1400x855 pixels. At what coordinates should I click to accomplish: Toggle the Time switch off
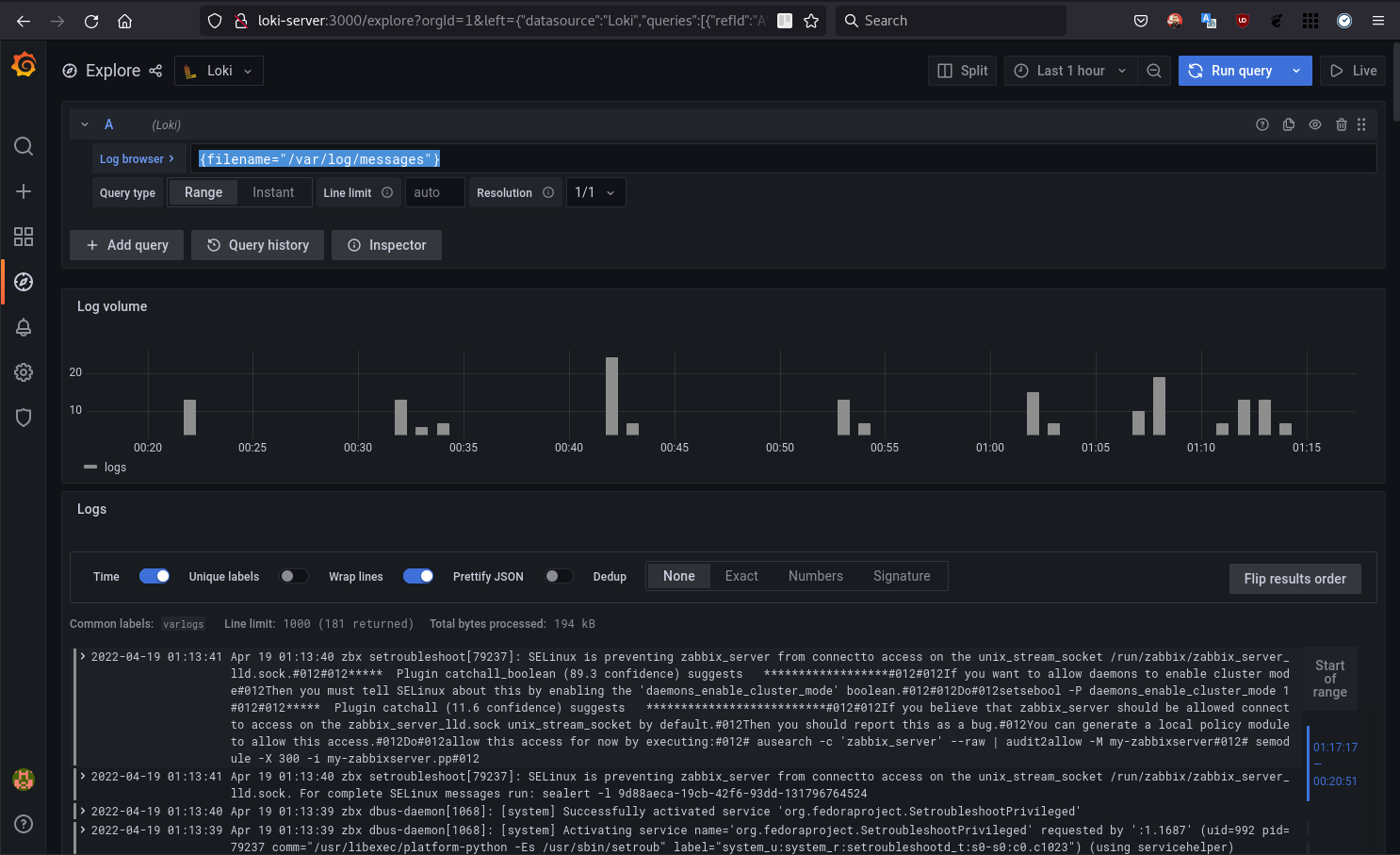coord(155,576)
